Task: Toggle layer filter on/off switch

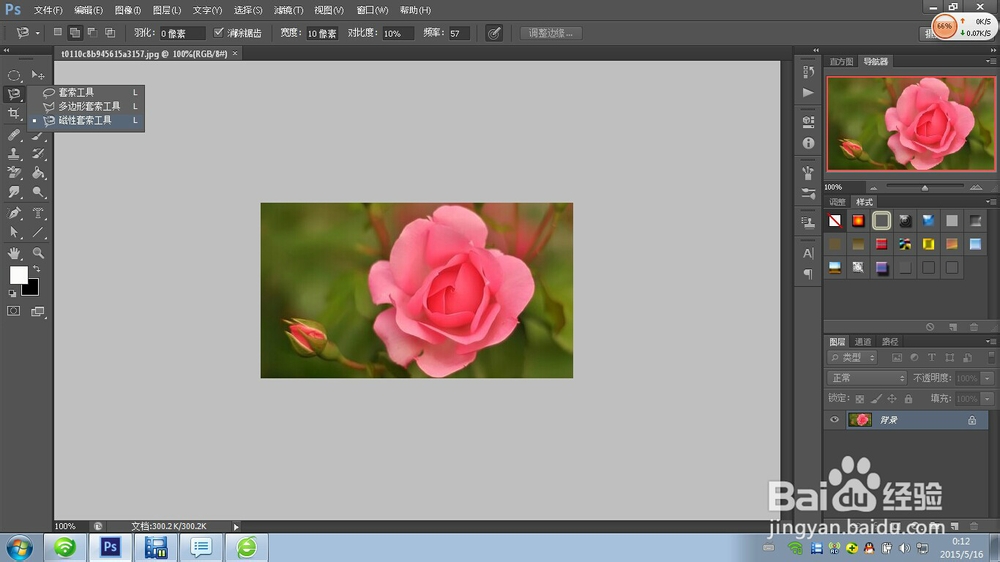Action: (x=990, y=357)
